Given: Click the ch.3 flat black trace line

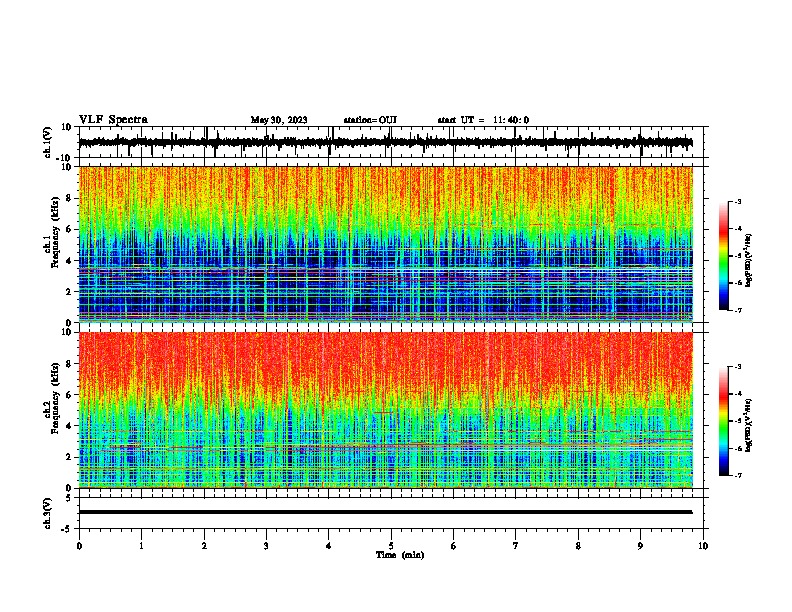Looking at the screenshot, I should point(386,512).
